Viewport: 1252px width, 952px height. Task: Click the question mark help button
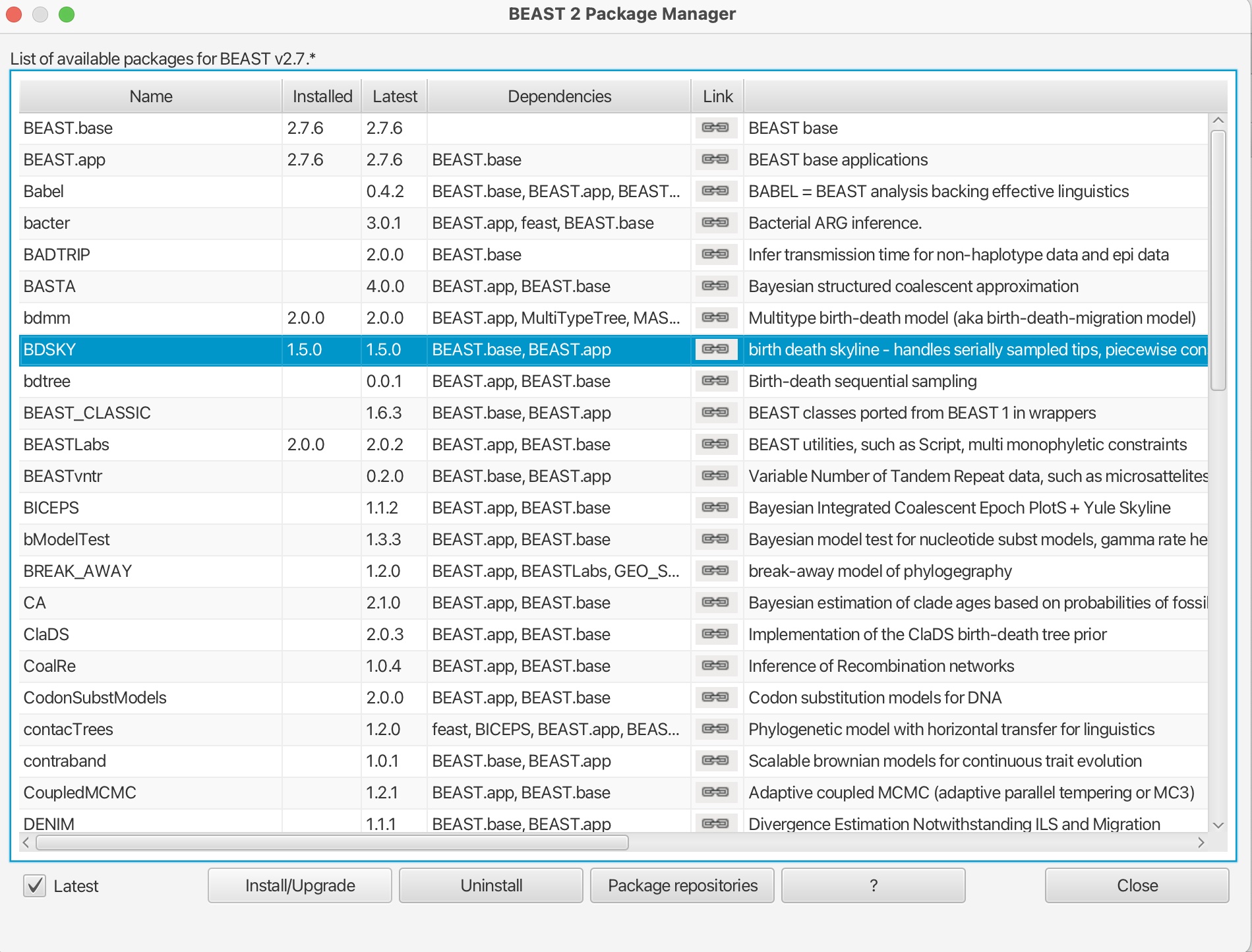click(873, 885)
